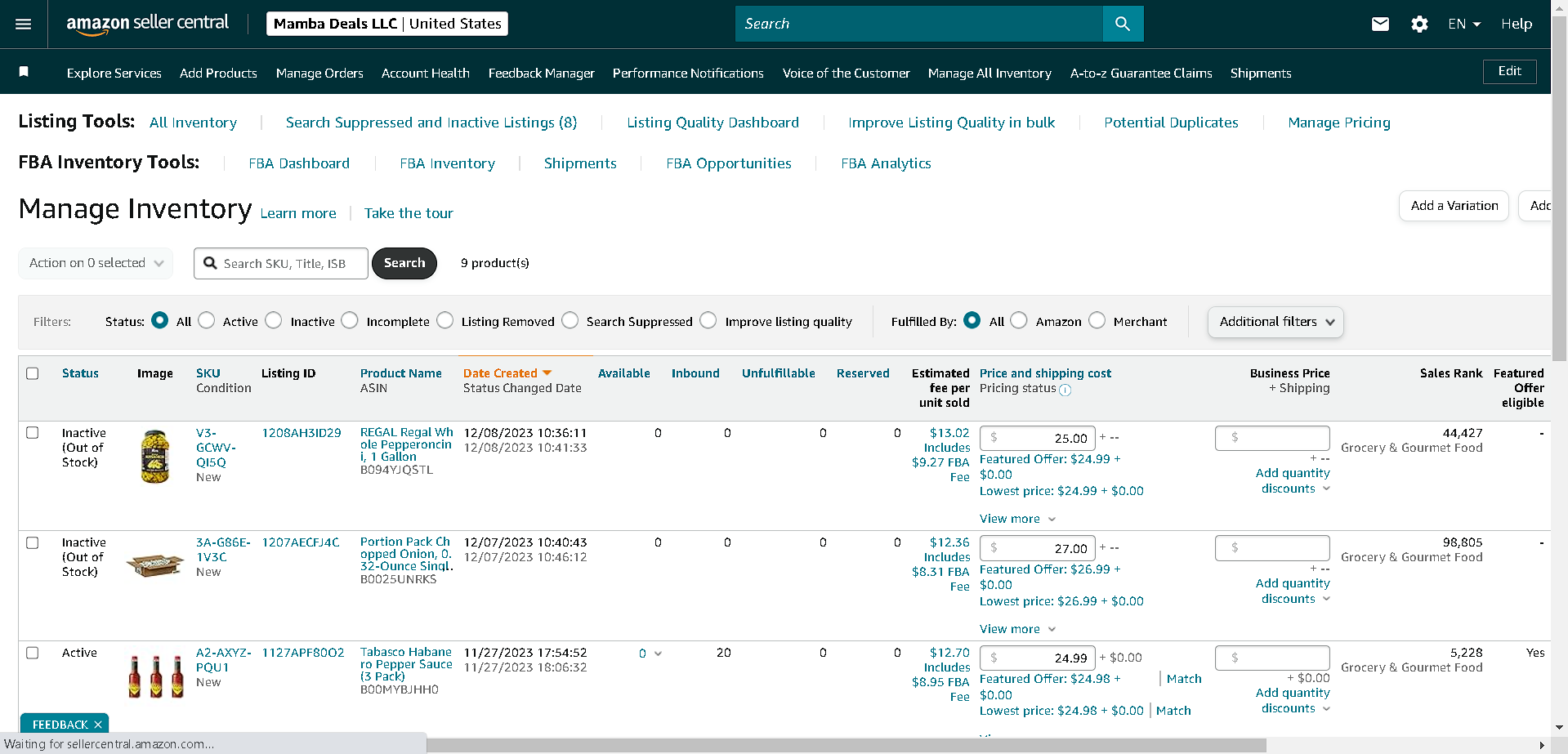This screenshot has width=1568, height=754.
Task: Open the Help link in the header
Action: pos(1517,25)
